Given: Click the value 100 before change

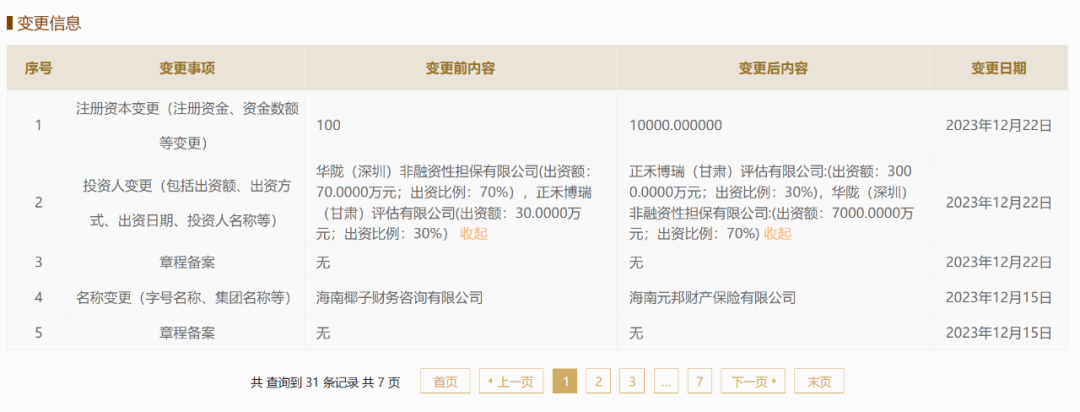Looking at the screenshot, I should [x=328, y=126].
